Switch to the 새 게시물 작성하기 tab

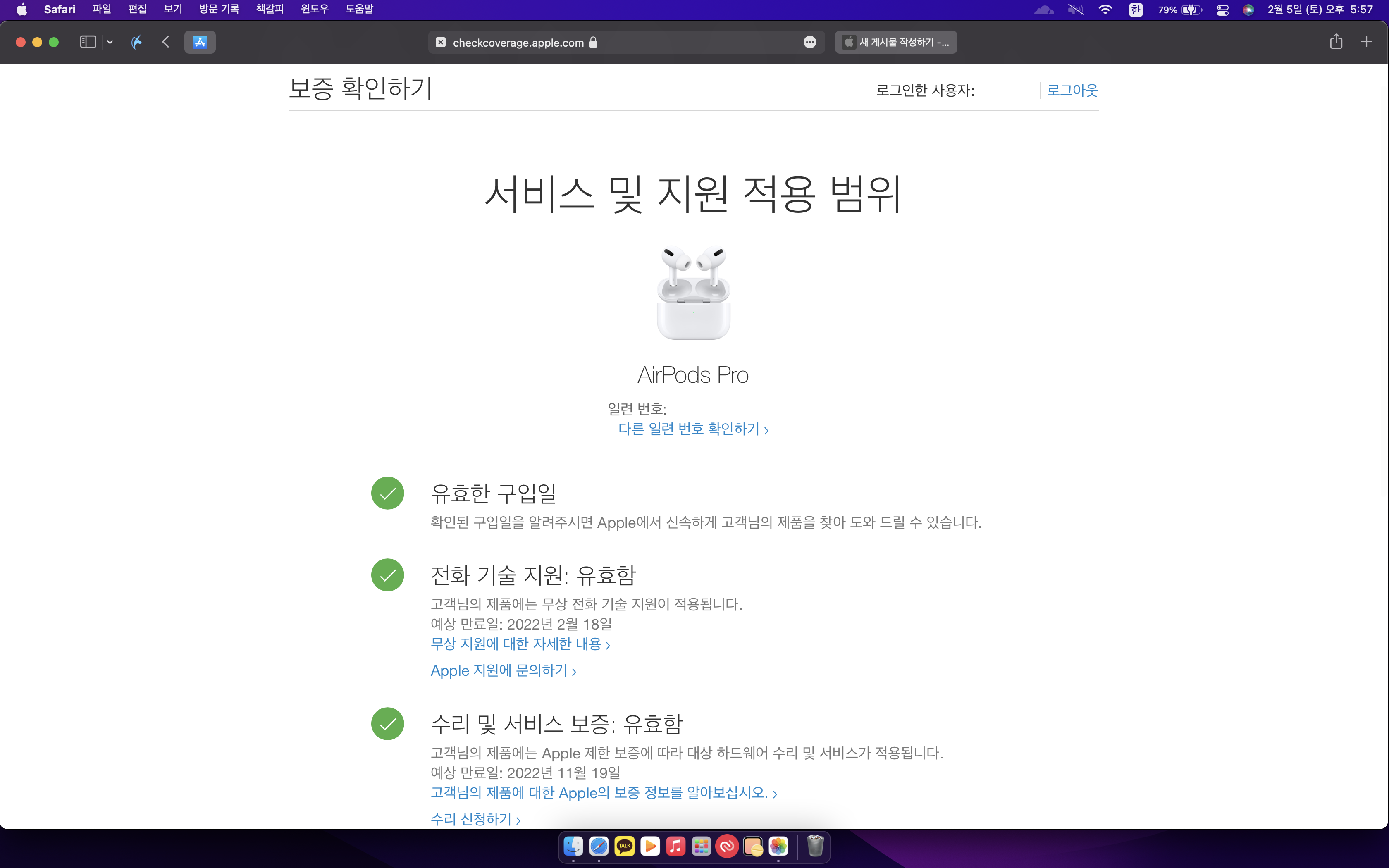pyautogui.click(x=895, y=42)
